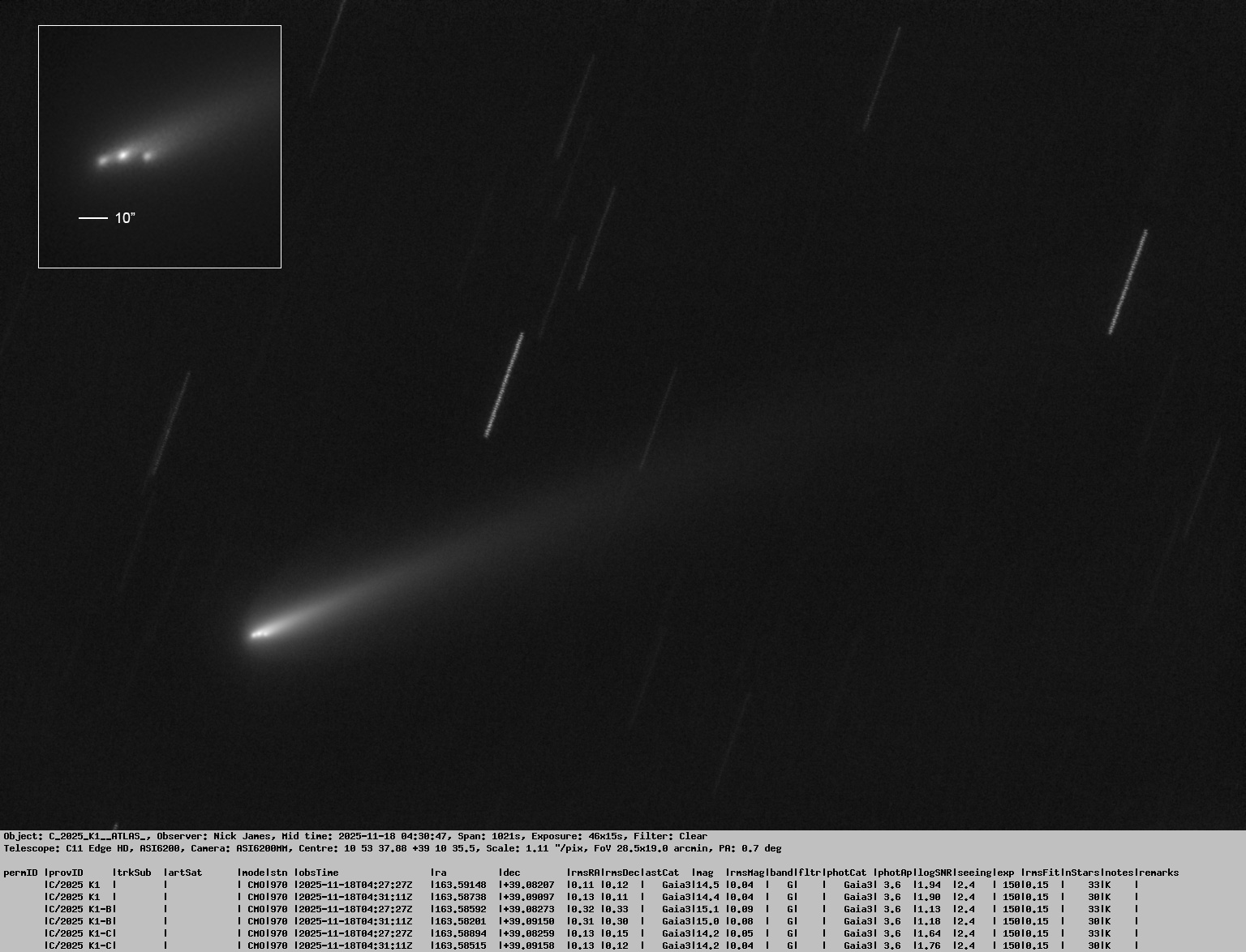Click the comet nucleus in the main image
The width and height of the screenshot is (1246, 952).
260,633
